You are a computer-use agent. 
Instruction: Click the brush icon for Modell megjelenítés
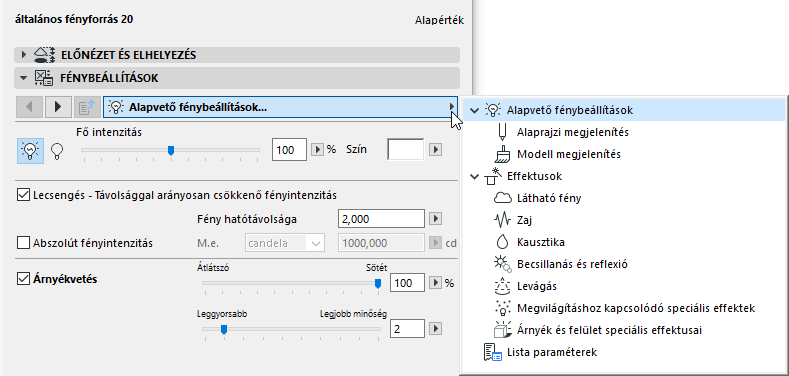coord(501,154)
